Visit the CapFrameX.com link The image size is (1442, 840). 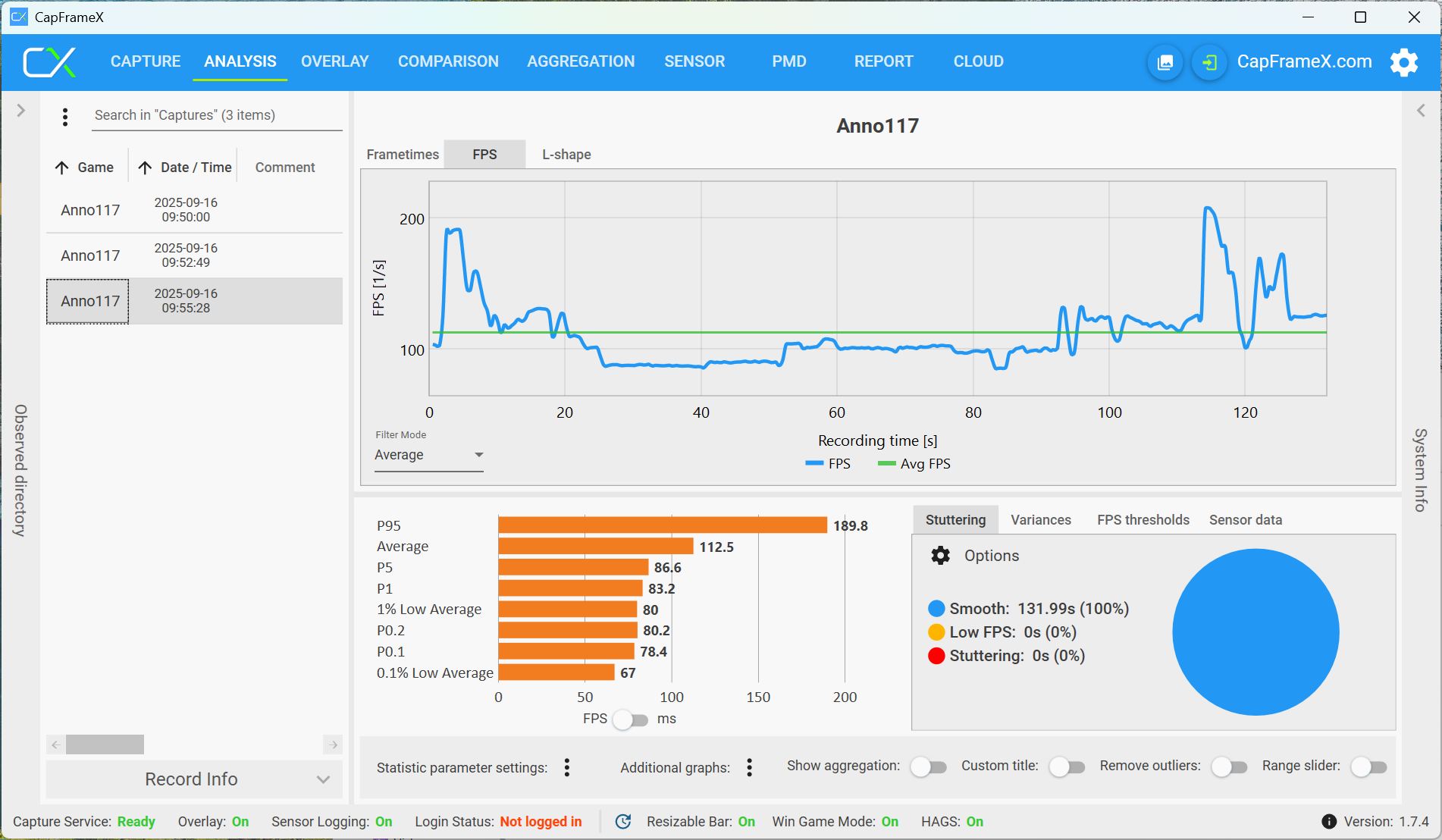coord(1305,61)
